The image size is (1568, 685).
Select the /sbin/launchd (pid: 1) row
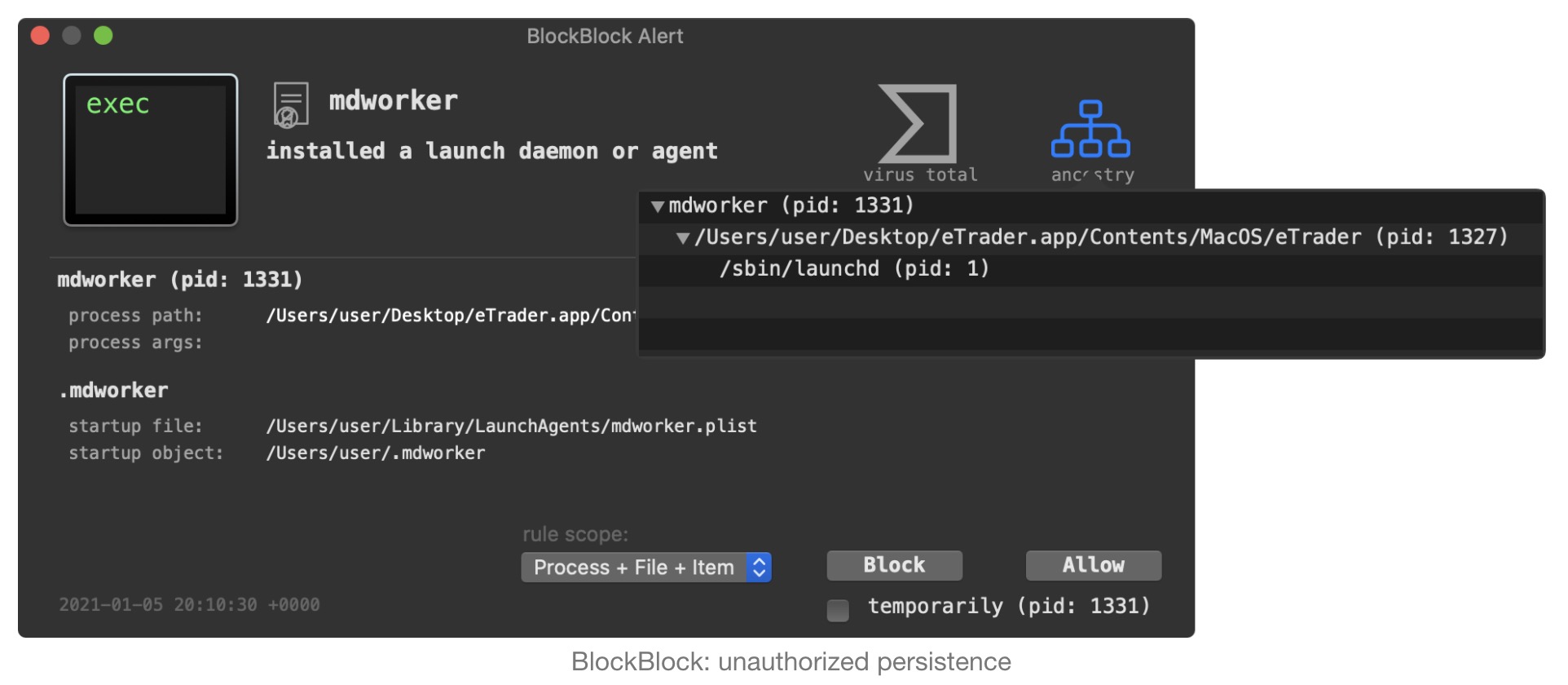[853, 269]
